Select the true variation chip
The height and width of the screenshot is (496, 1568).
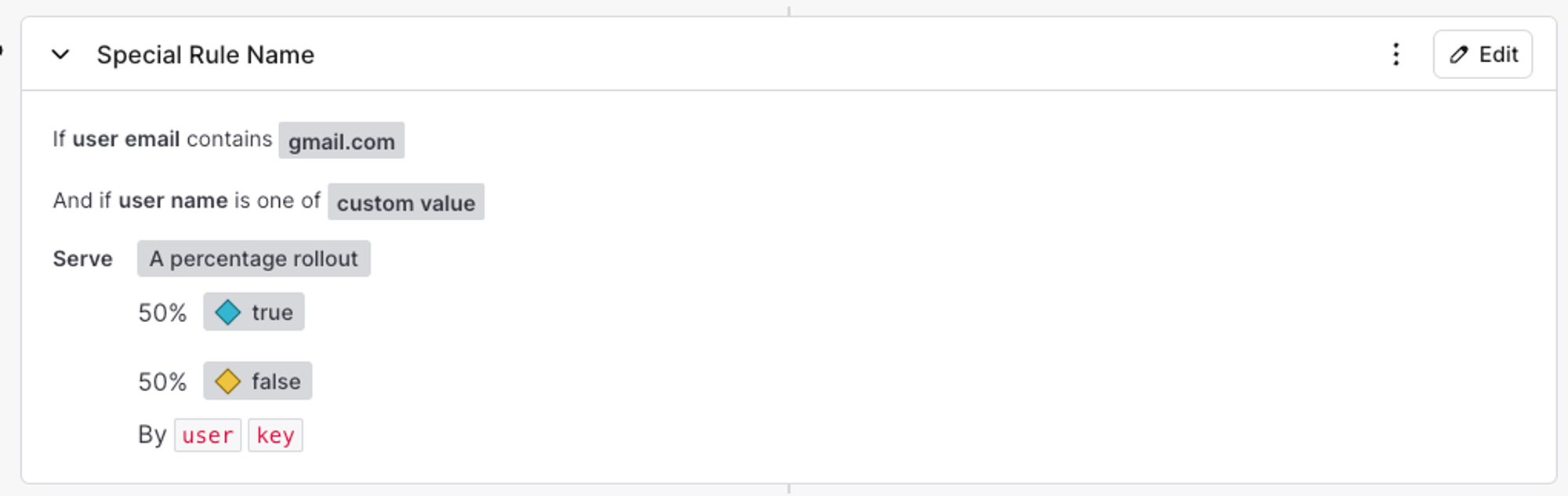tap(253, 312)
